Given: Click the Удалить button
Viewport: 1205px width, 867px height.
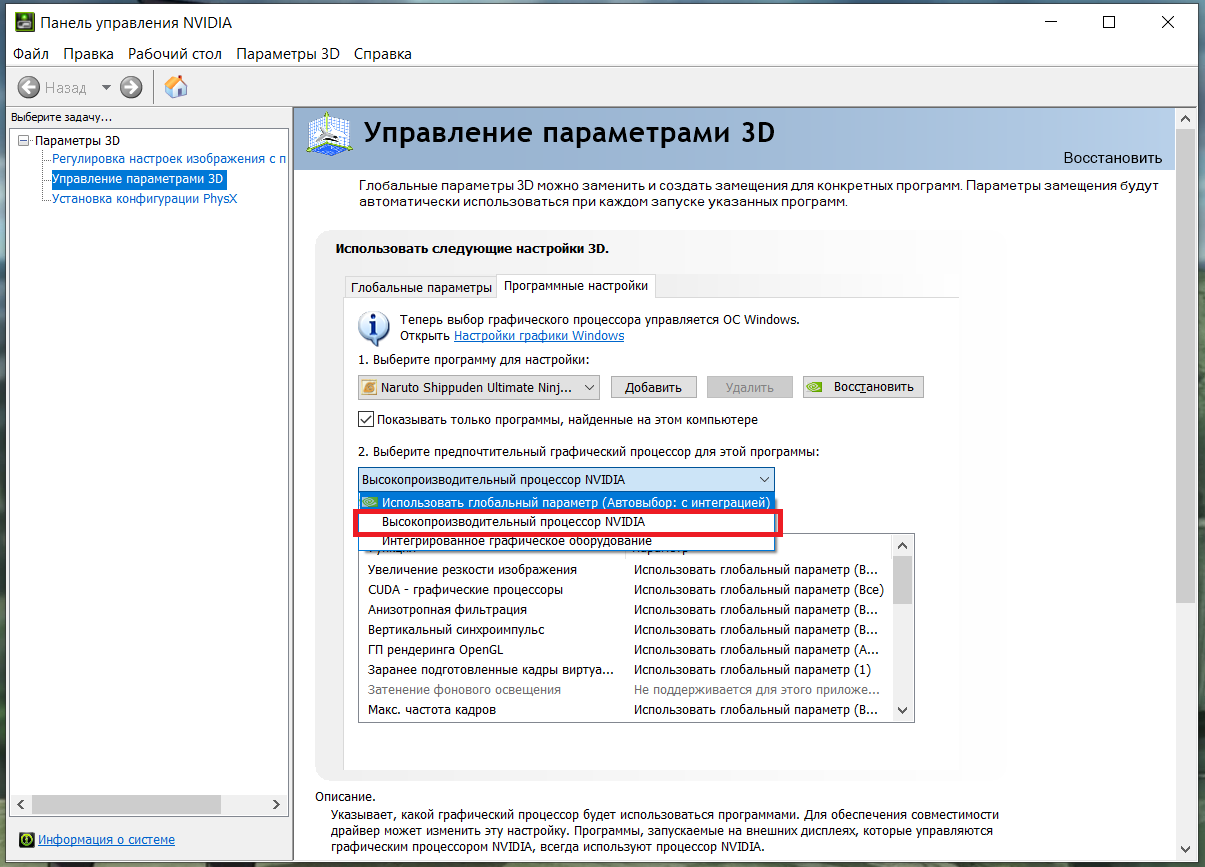Looking at the screenshot, I should click(750, 387).
